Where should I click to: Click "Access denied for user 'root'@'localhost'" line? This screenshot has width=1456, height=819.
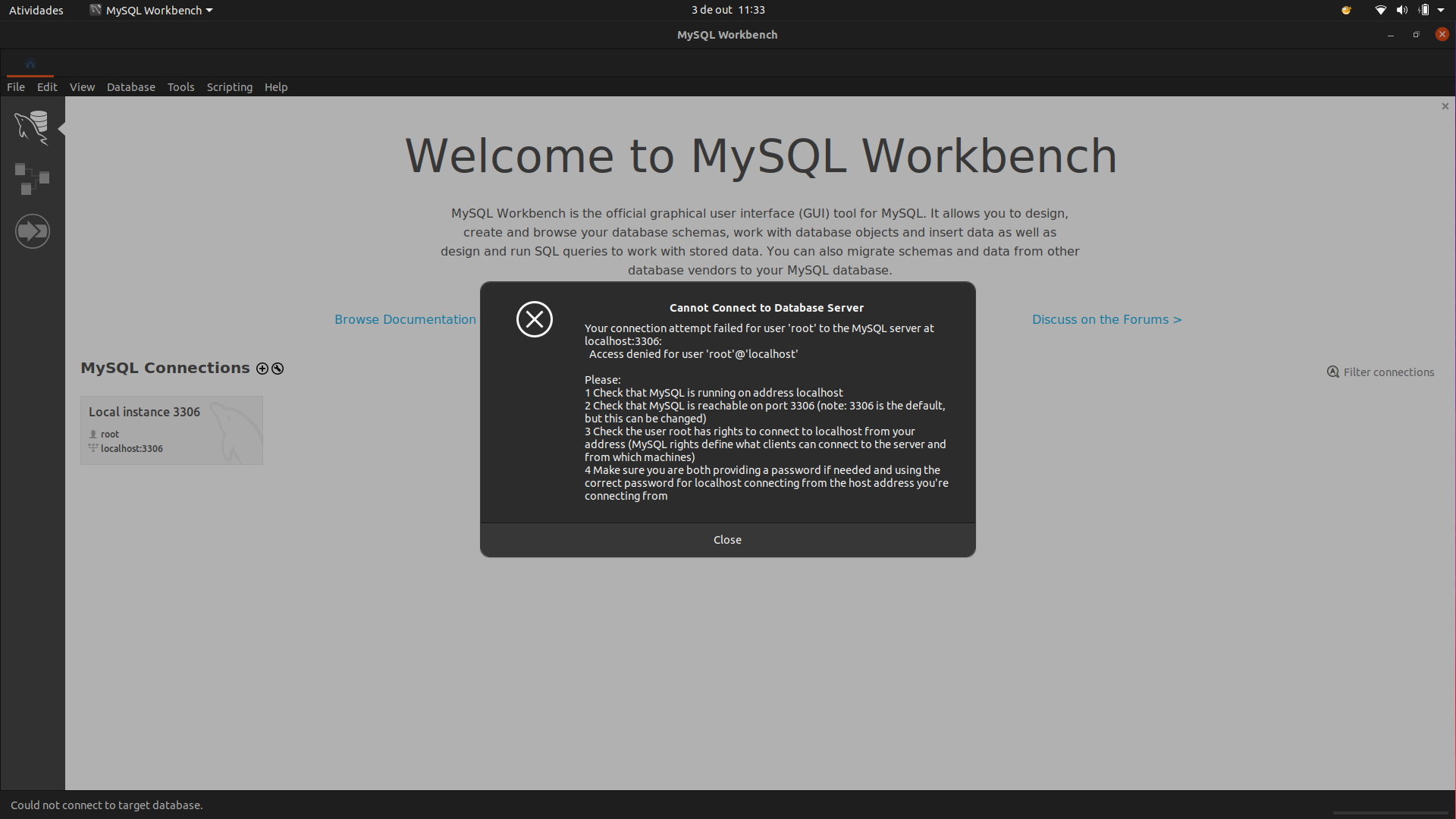coord(693,354)
